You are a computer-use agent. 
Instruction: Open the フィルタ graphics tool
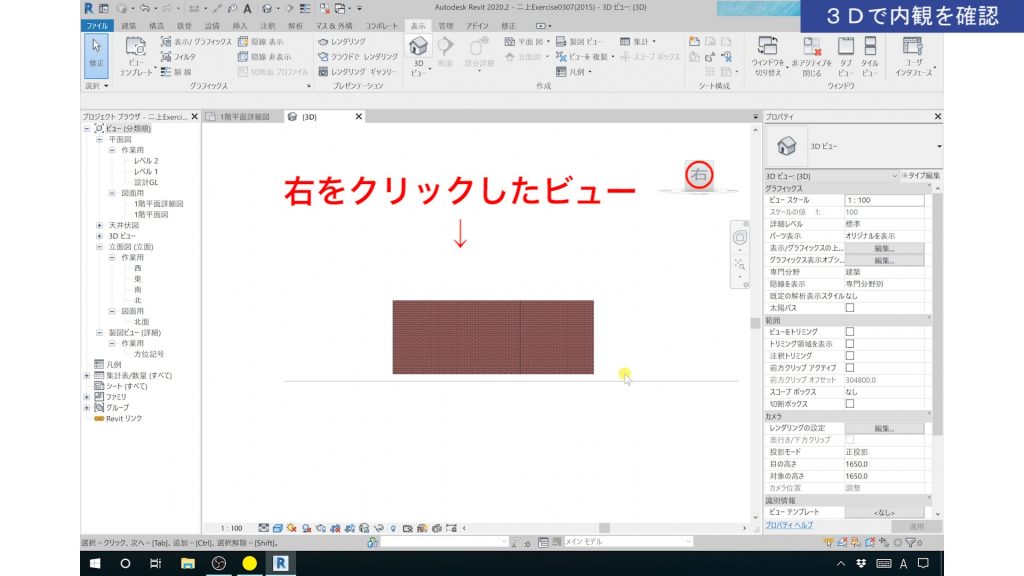[166, 58]
